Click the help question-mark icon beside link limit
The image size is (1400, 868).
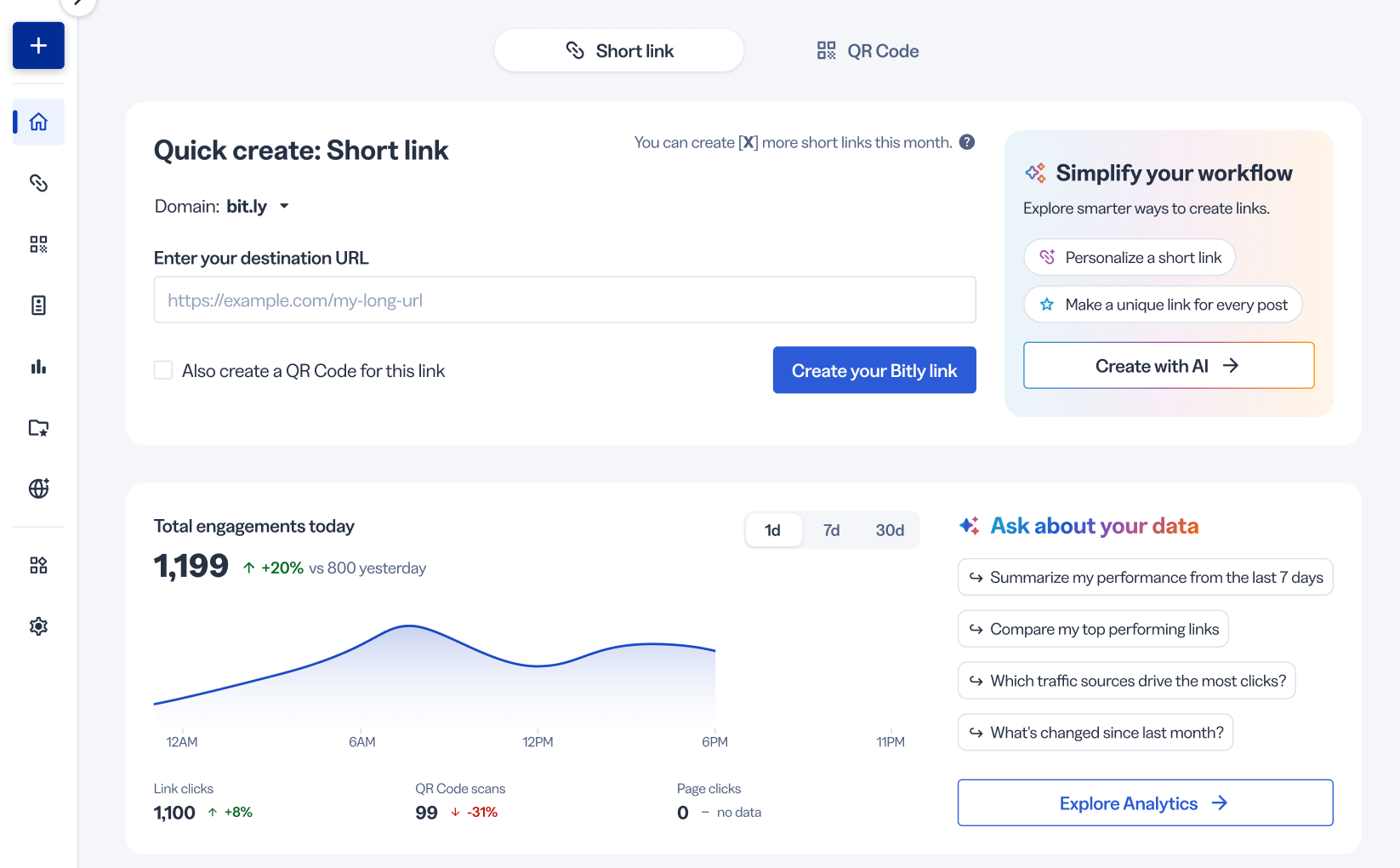pos(967,142)
